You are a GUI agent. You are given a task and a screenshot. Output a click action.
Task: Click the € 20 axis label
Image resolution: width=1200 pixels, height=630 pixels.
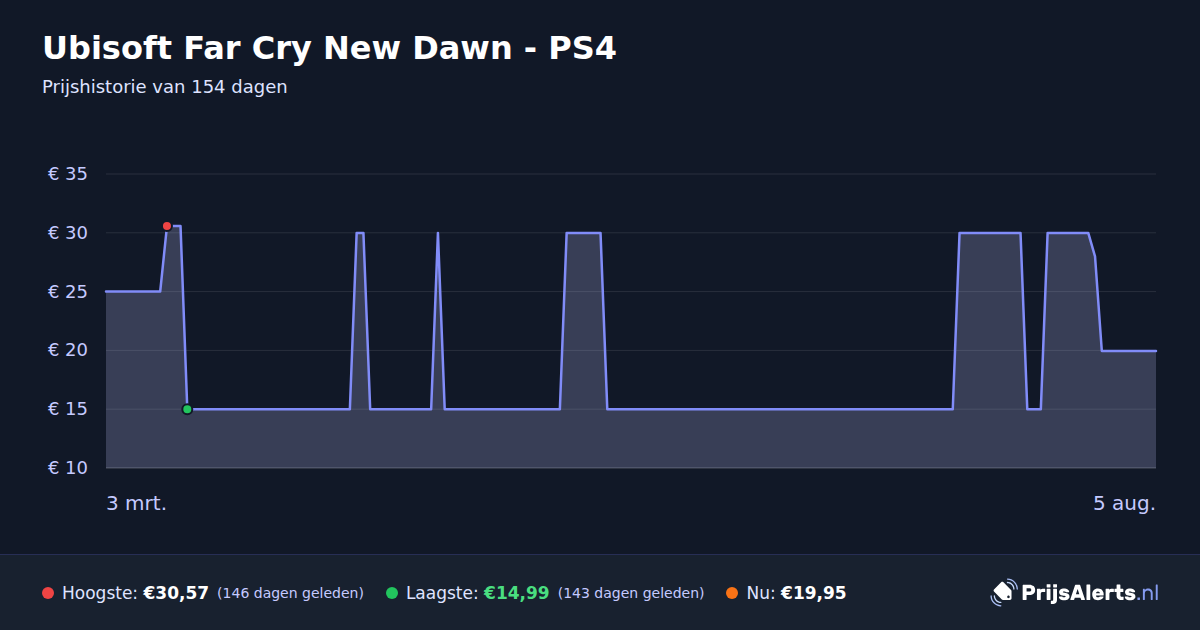click(68, 350)
